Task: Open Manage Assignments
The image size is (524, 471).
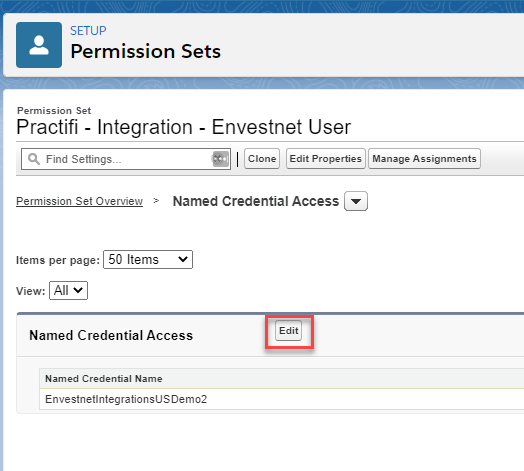Action: pos(424,159)
